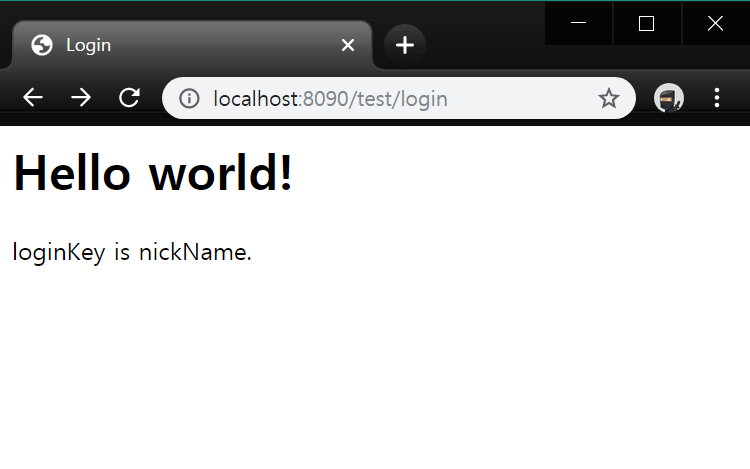Close the Login tab
This screenshot has height=469, width=750.
348,45
